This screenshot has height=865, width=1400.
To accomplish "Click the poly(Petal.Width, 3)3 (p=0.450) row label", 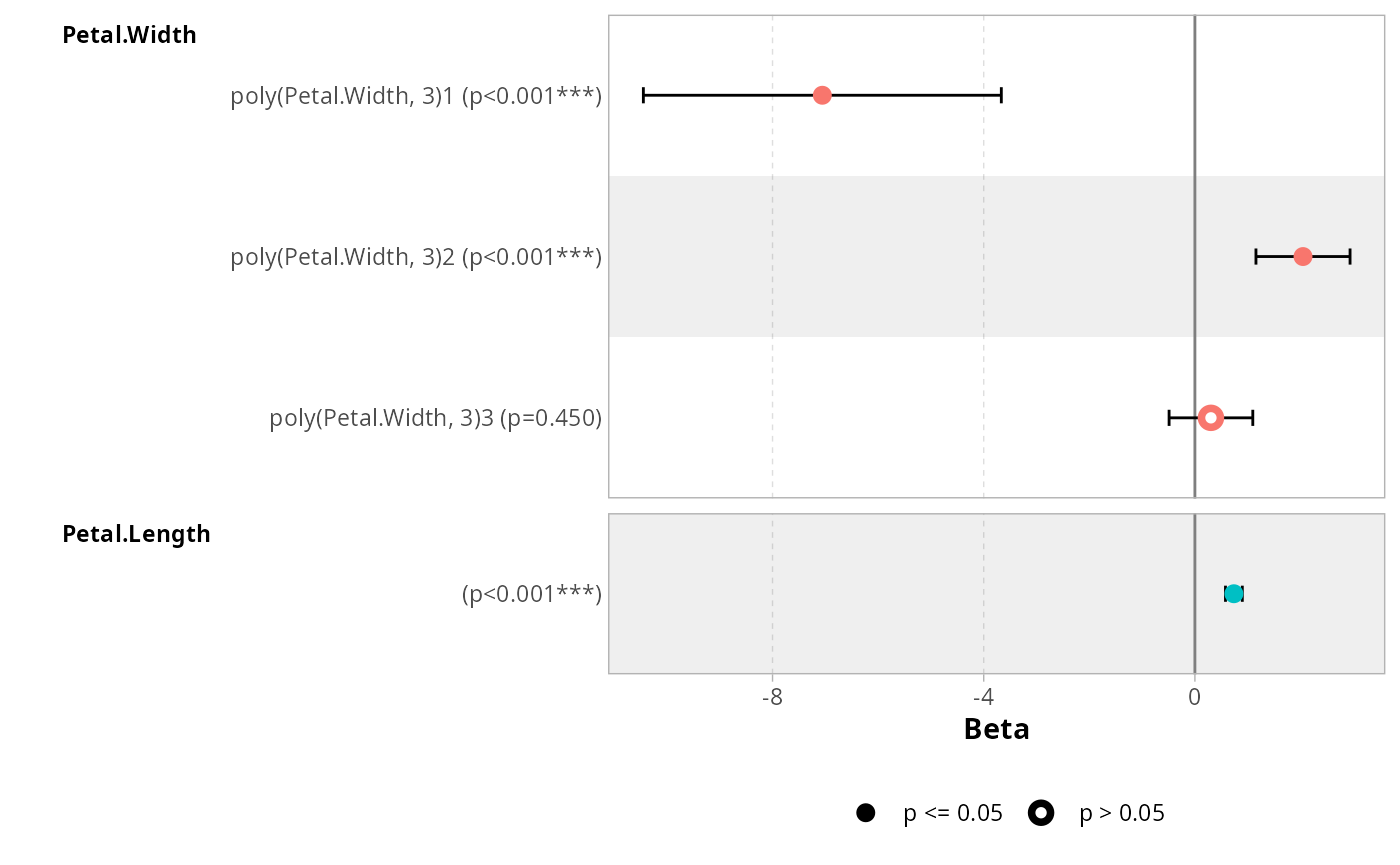I will point(436,418).
